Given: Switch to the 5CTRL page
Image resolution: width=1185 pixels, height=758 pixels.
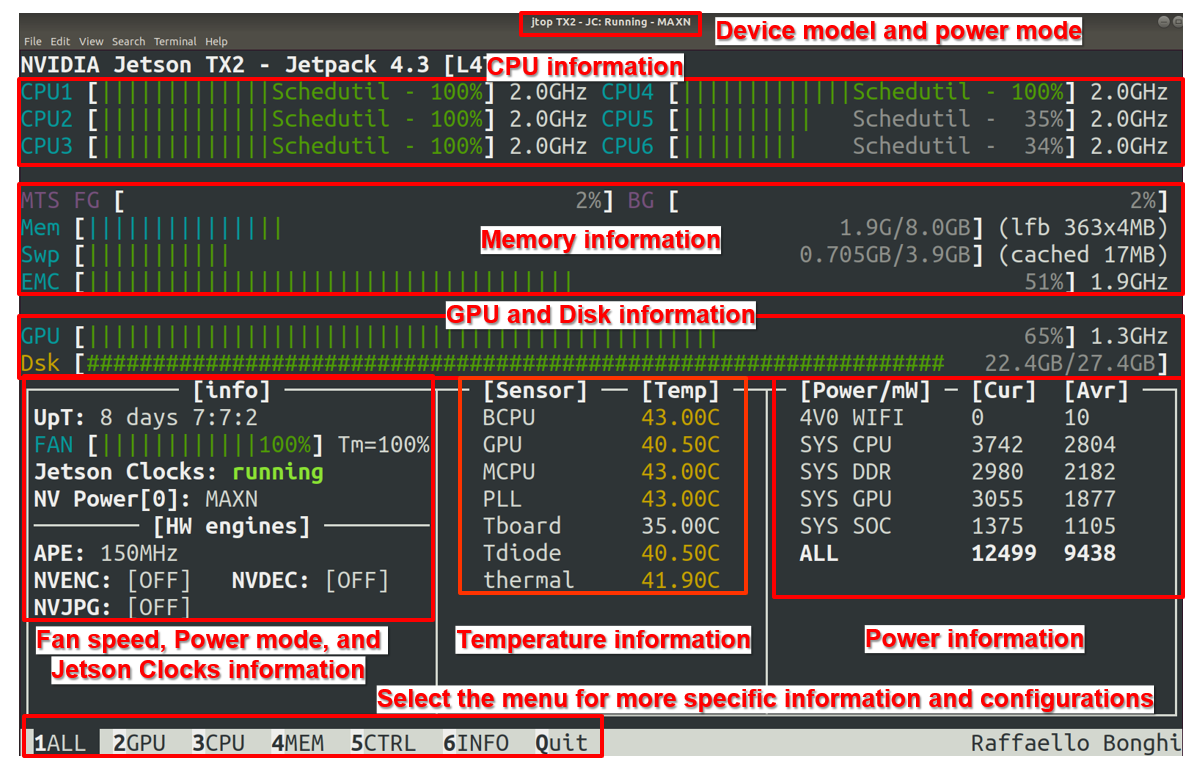Looking at the screenshot, I should click(x=383, y=743).
